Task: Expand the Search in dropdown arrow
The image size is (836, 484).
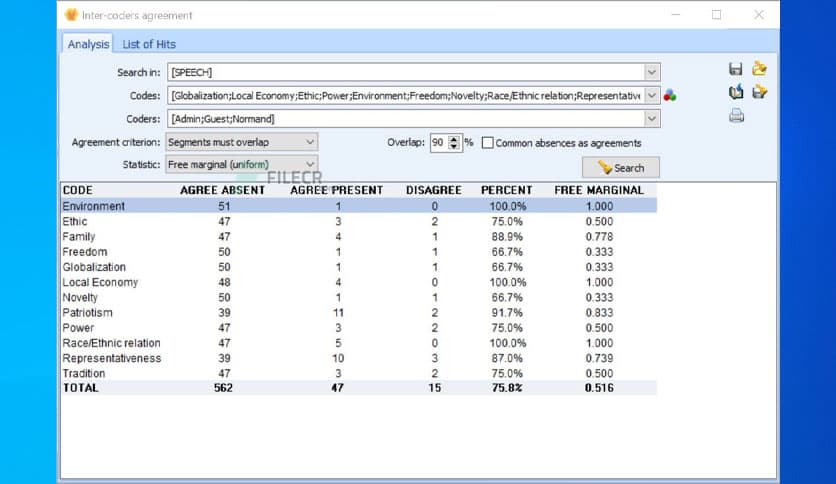Action: [x=652, y=72]
